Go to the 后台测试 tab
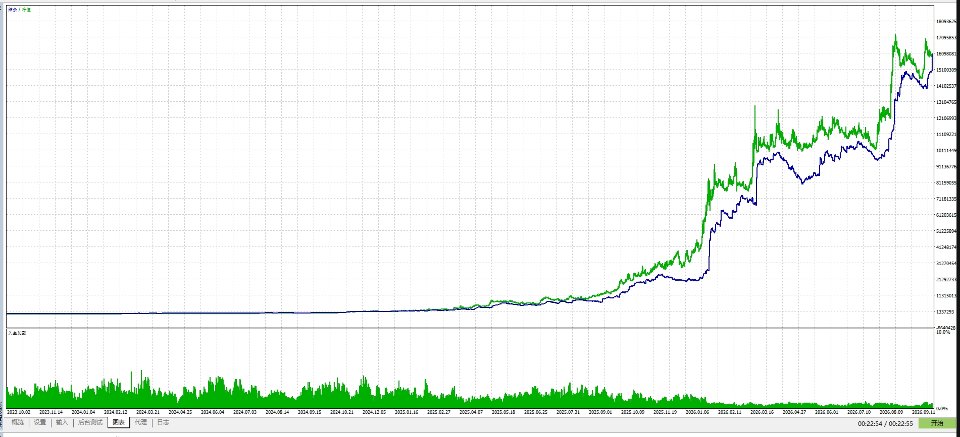 pyautogui.click(x=89, y=422)
